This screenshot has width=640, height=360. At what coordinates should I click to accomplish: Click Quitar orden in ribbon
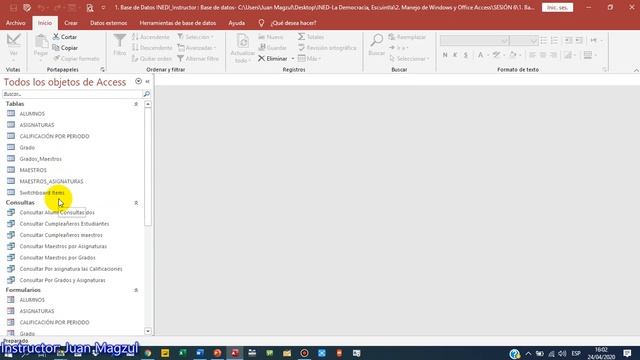pos(151,59)
